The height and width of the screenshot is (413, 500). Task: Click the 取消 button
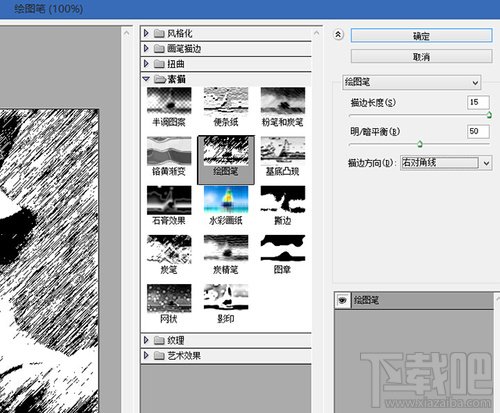[421, 56]
